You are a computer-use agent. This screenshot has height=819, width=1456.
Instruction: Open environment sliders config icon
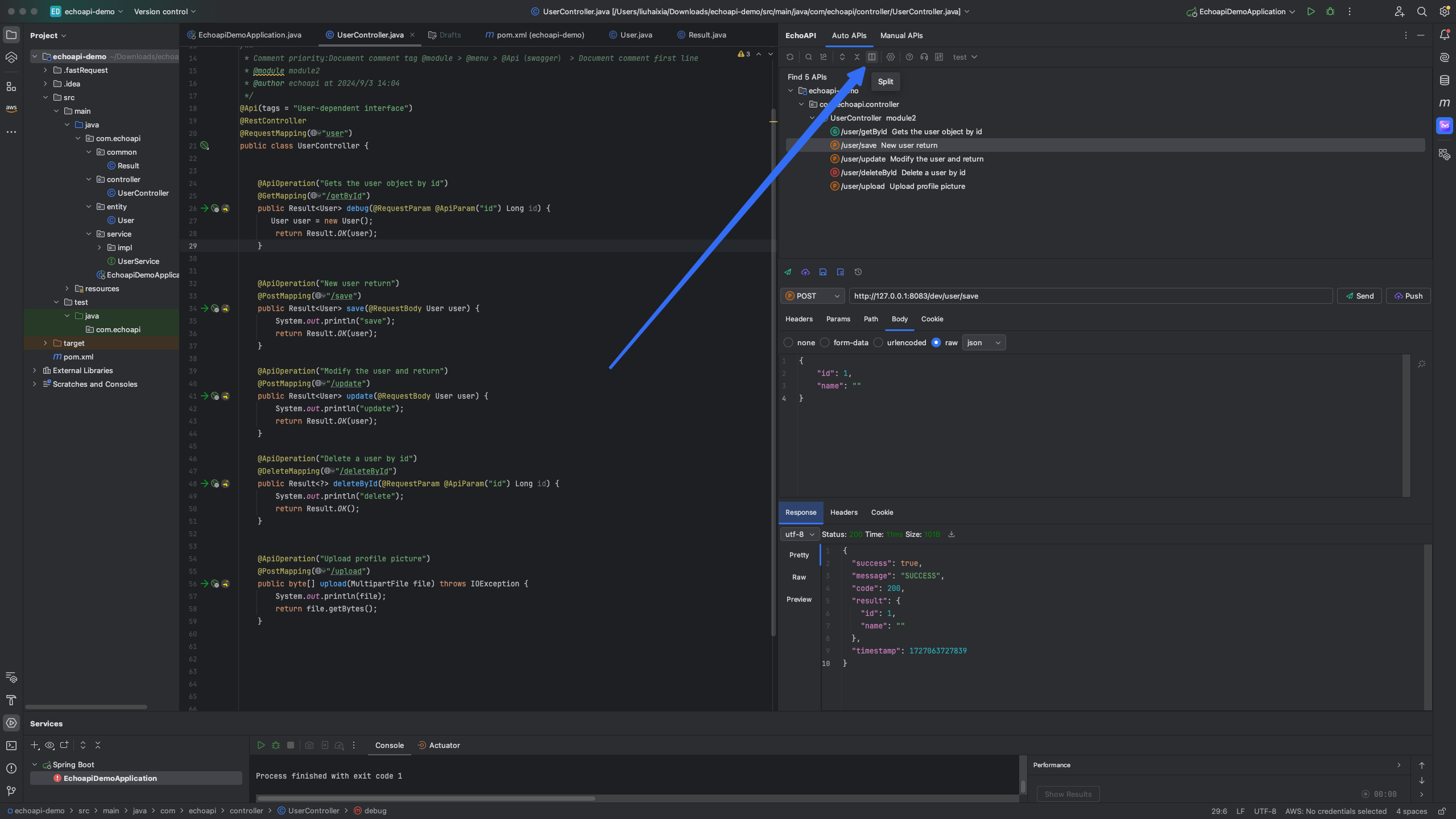point(939,57)
